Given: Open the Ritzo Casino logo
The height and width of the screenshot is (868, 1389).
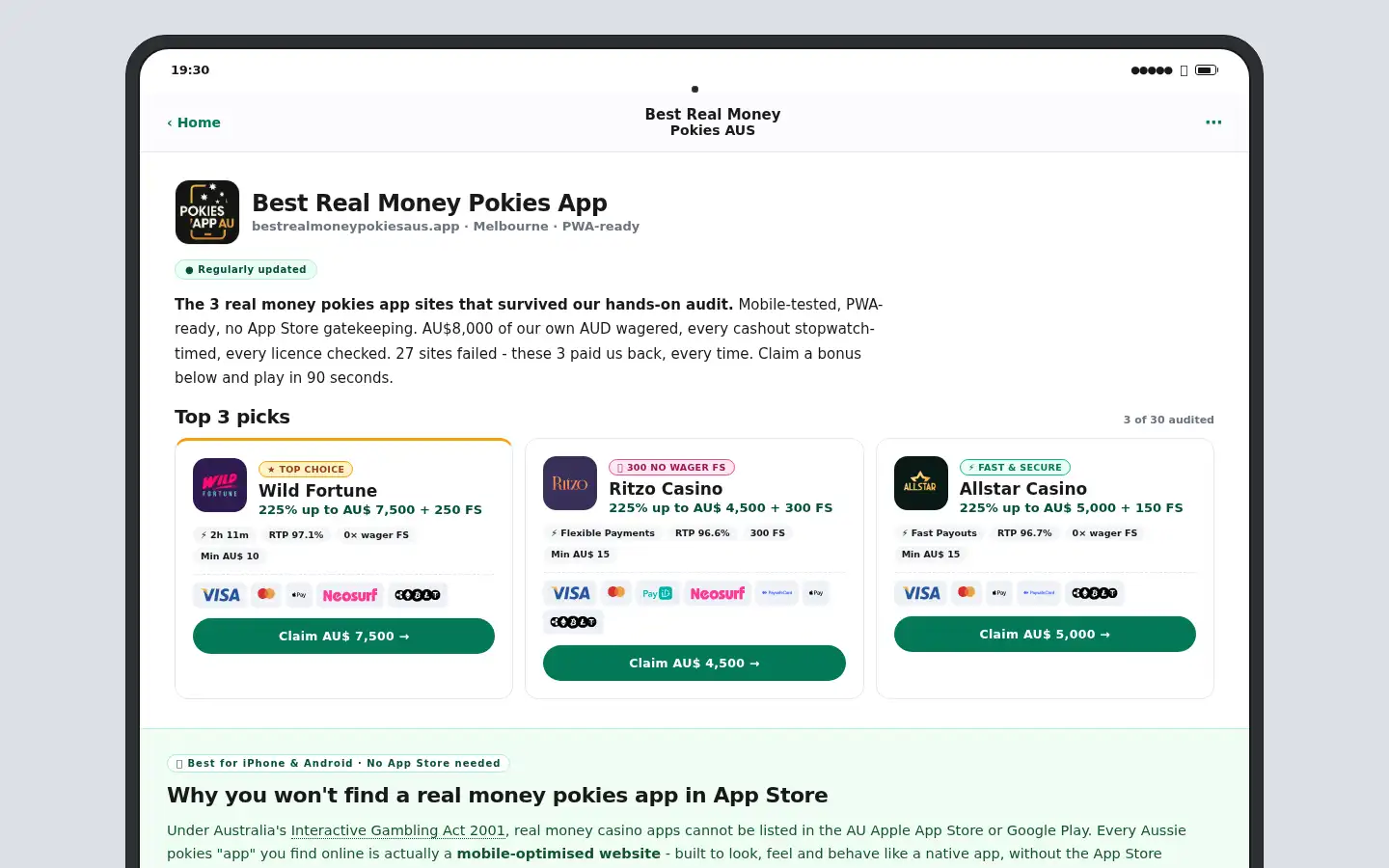Looking at the screenshot, I should pos(570,483).
